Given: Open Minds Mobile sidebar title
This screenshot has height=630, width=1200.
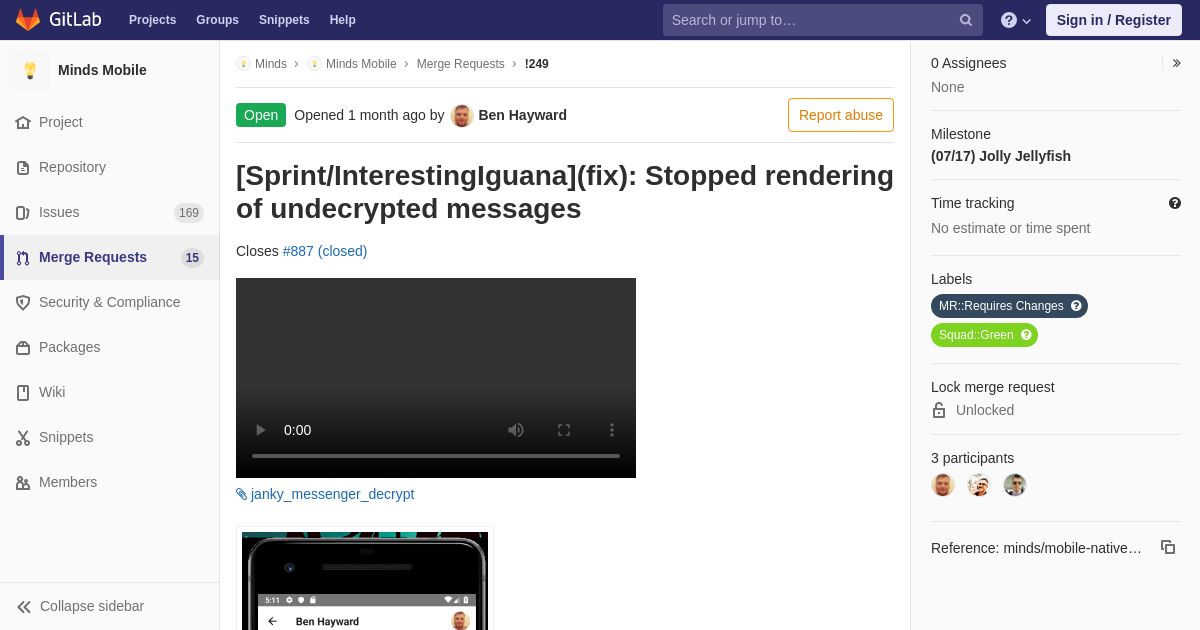Looking at the screenshot, I should point(102,70).
